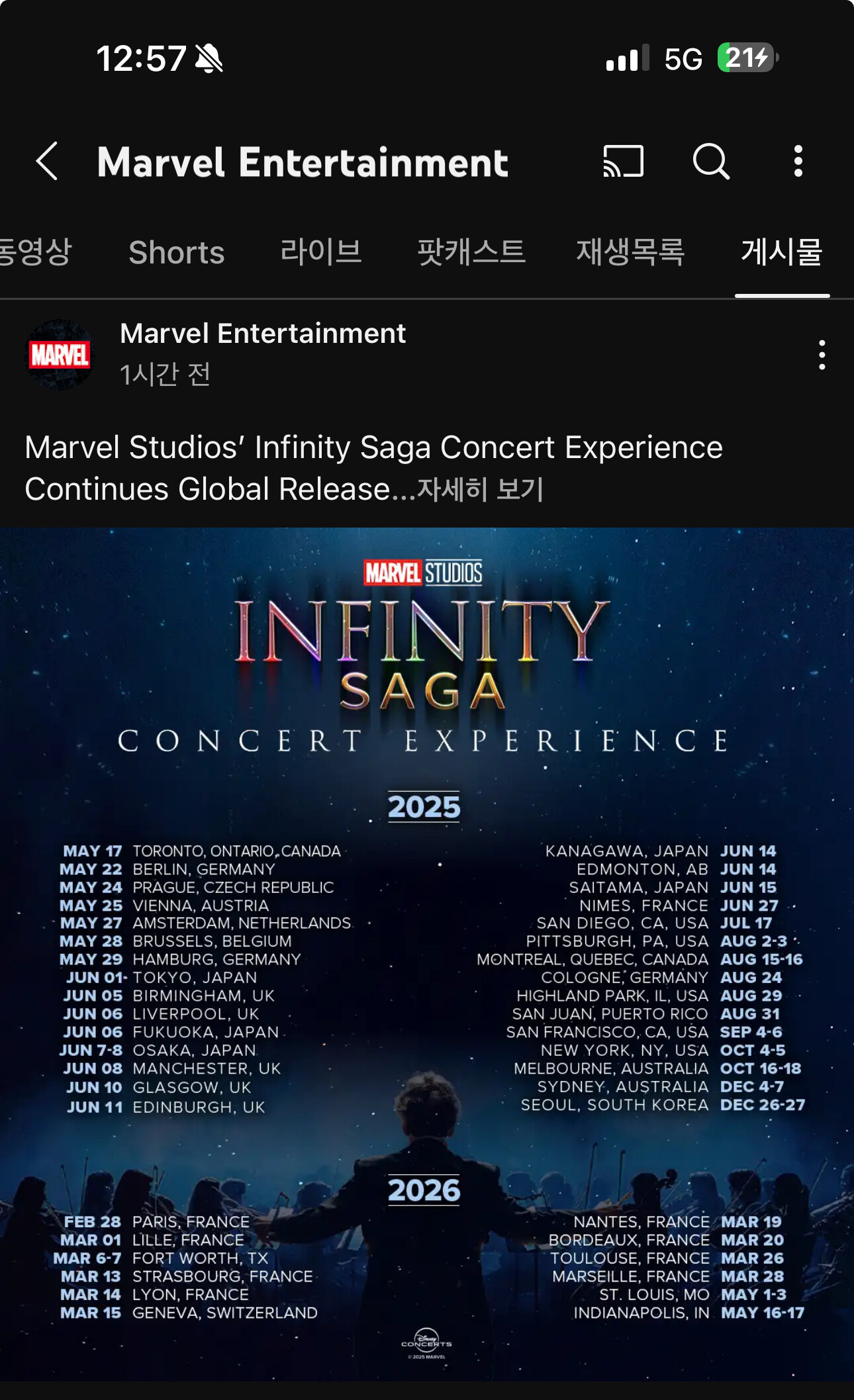Open the post's three-dot options menu
The height and width of the screenshot is (1400, 854).
tap(822, 355)
